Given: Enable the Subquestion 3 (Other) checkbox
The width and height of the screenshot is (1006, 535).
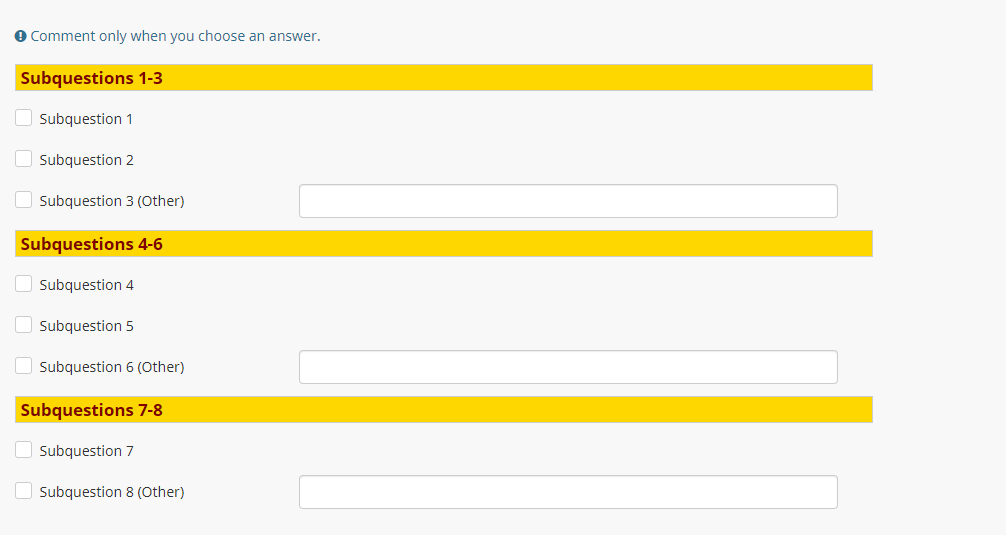Looking at the screenshot, I should [24, 200].
